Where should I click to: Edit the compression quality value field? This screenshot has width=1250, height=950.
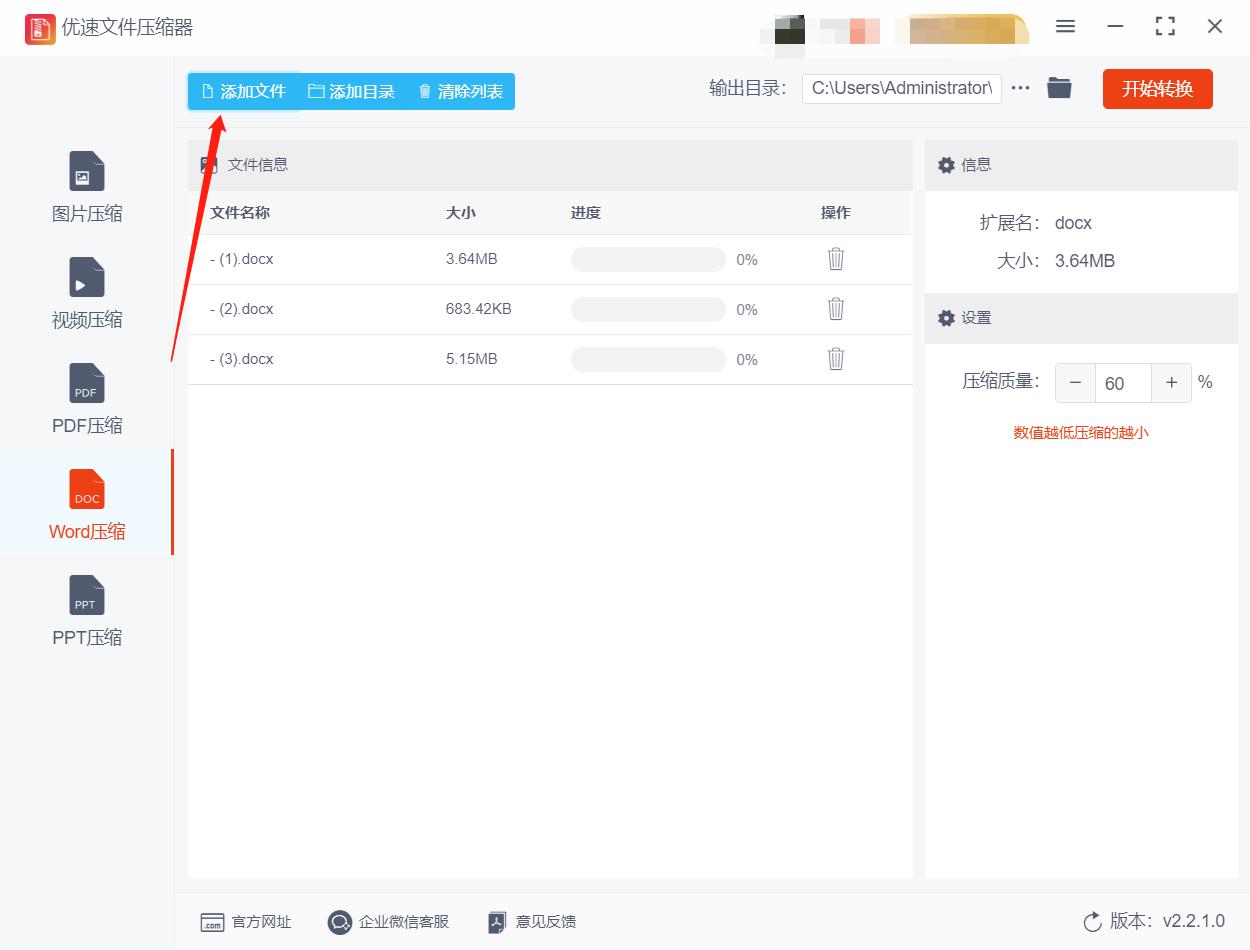[1123, 382]
